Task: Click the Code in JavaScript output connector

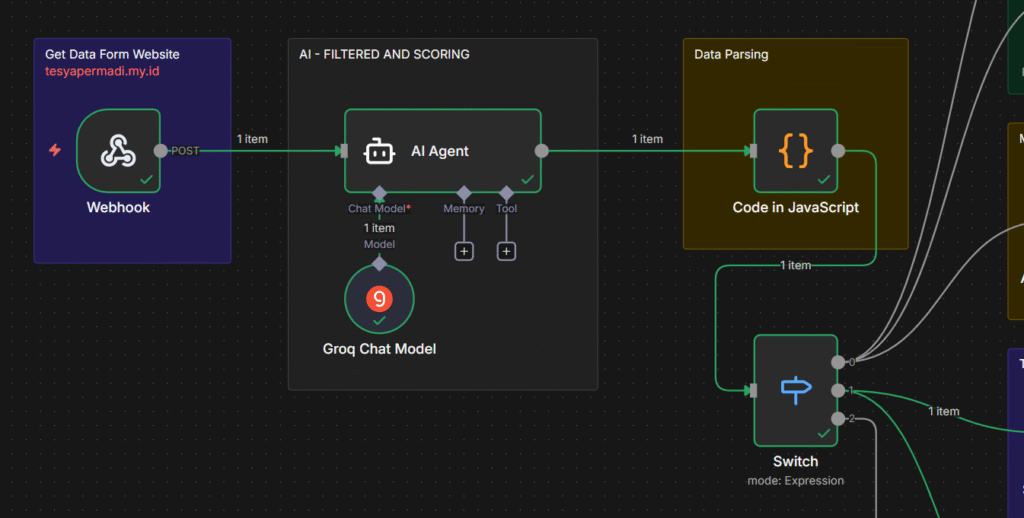Action: [838, 151]
